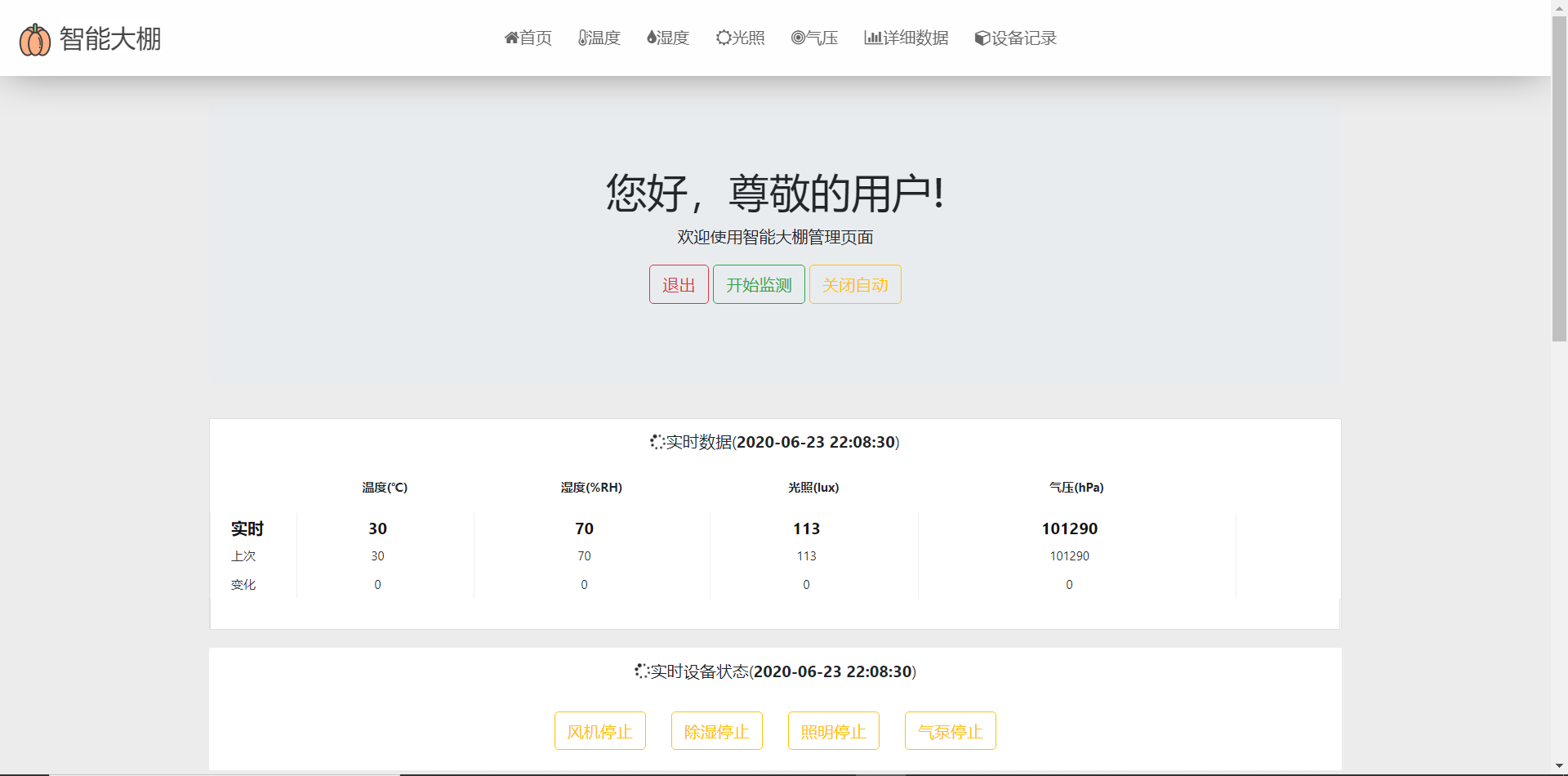Screen dimensions: 1568x776
Task: Click the spinner icon beside 实时数据
Action: pos(657,442)
